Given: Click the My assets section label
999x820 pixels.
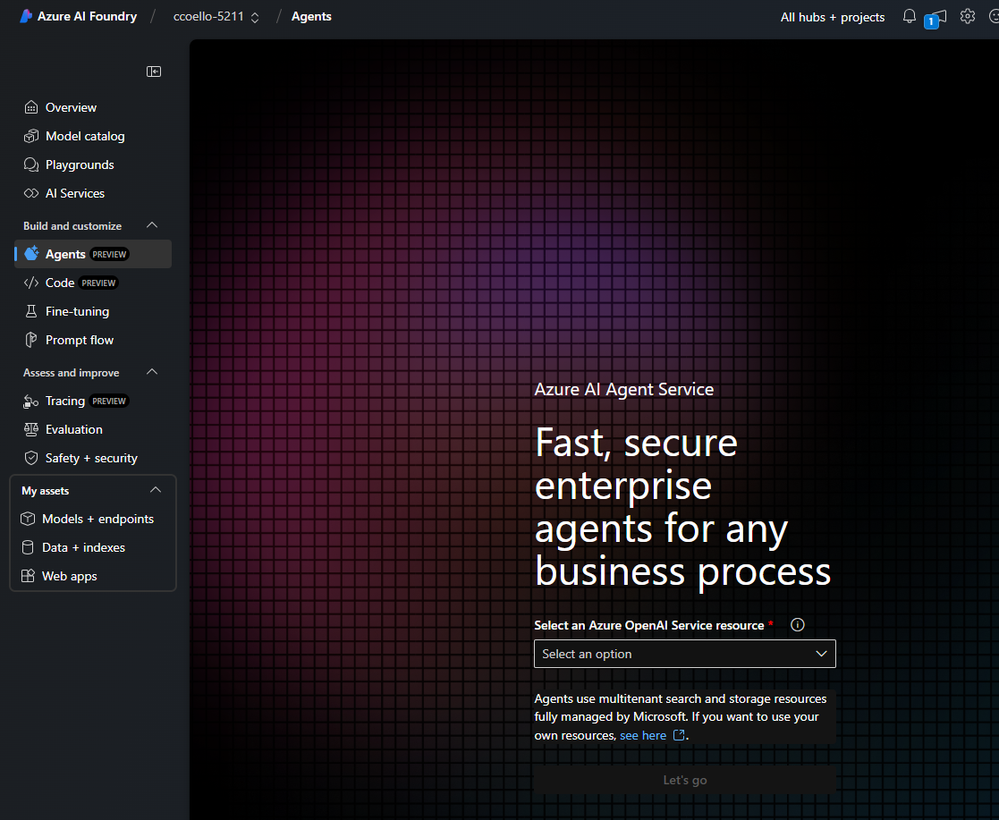Looking at the screenshot, I should pos(45,491).
